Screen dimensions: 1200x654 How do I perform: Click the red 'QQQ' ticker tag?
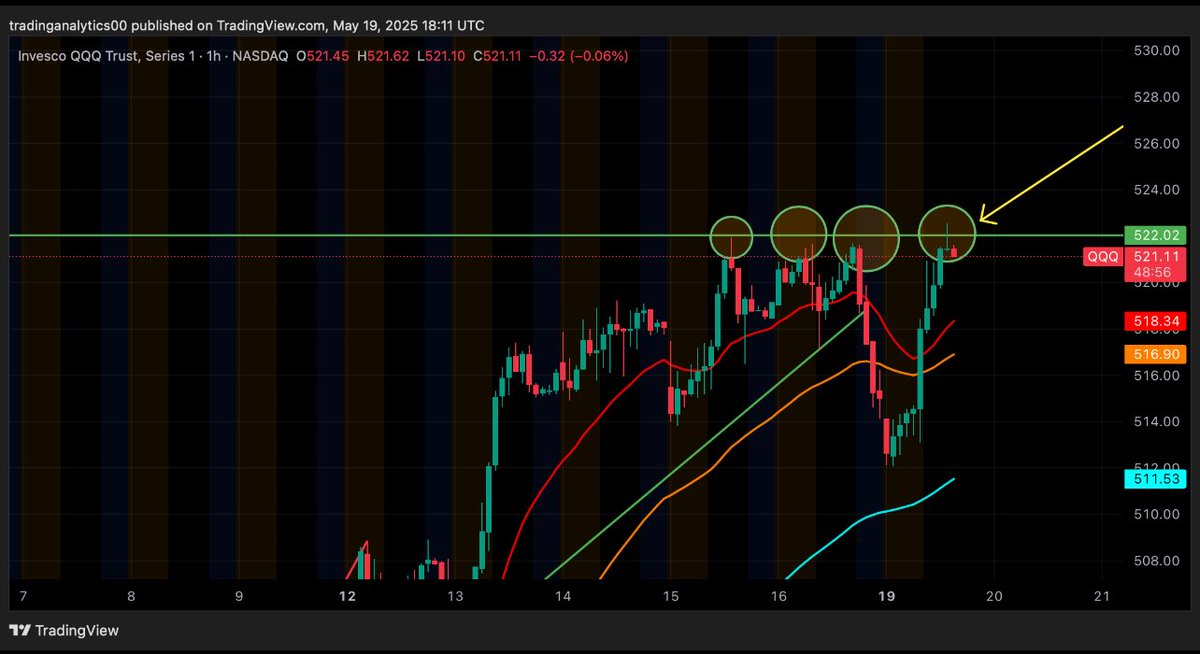1103,257
